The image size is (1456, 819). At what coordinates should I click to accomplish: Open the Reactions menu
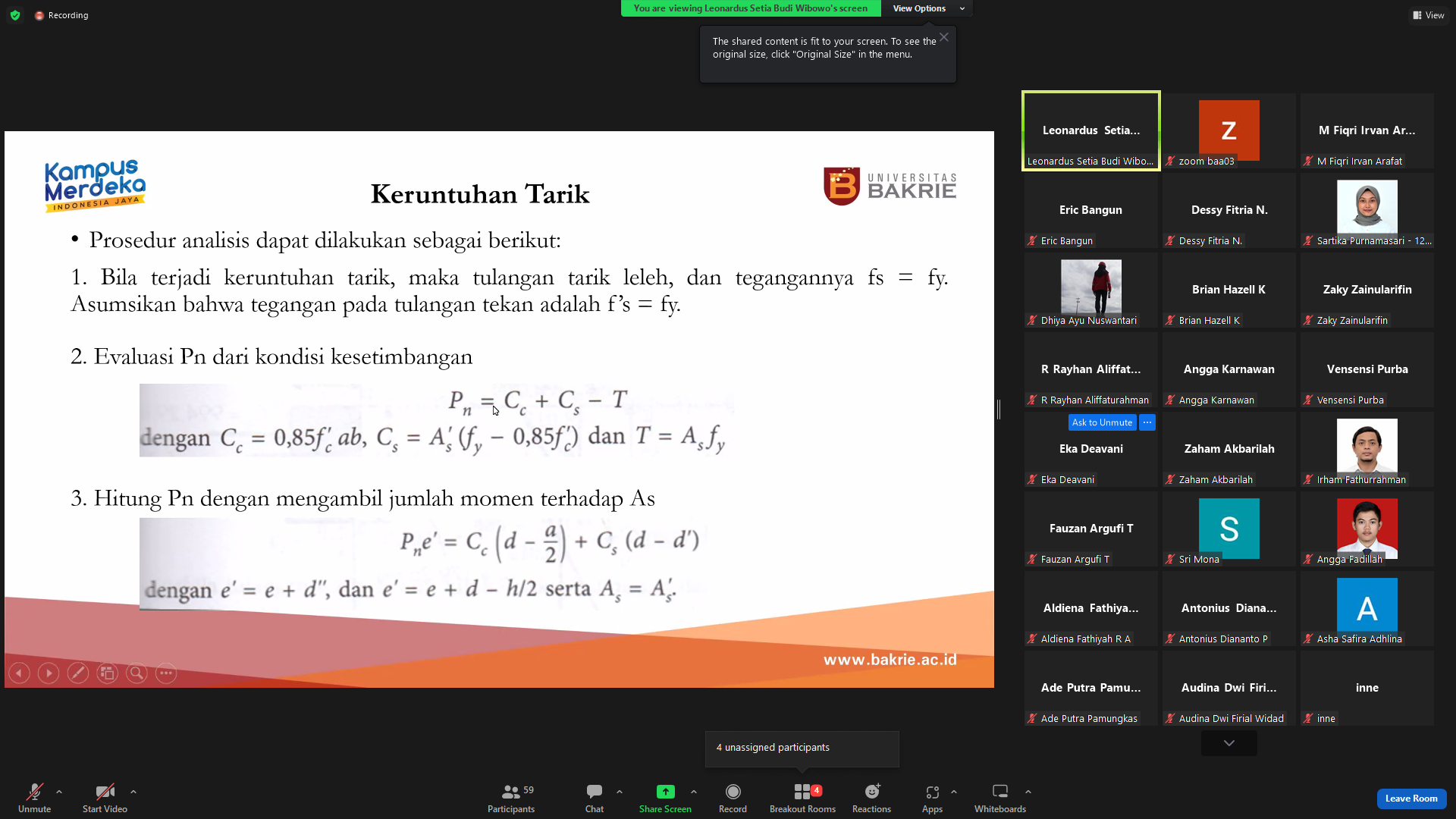871,798
